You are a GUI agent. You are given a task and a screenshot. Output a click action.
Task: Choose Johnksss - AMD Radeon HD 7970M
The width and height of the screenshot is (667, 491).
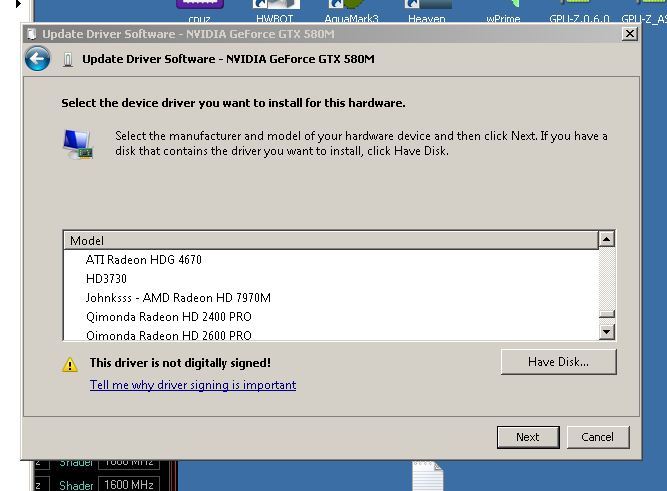point(178,298)
